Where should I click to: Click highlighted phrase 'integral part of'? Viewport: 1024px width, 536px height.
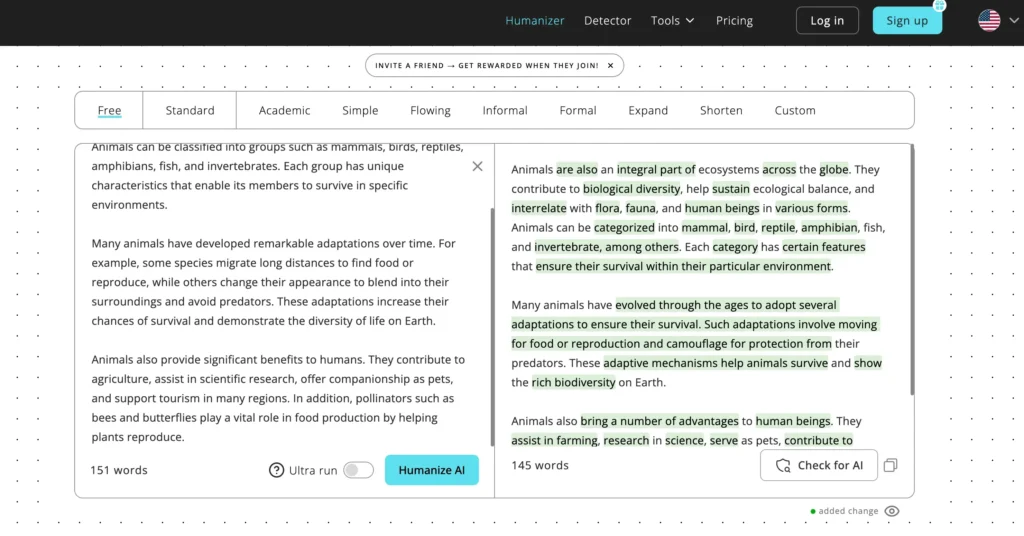click(656, 170)
